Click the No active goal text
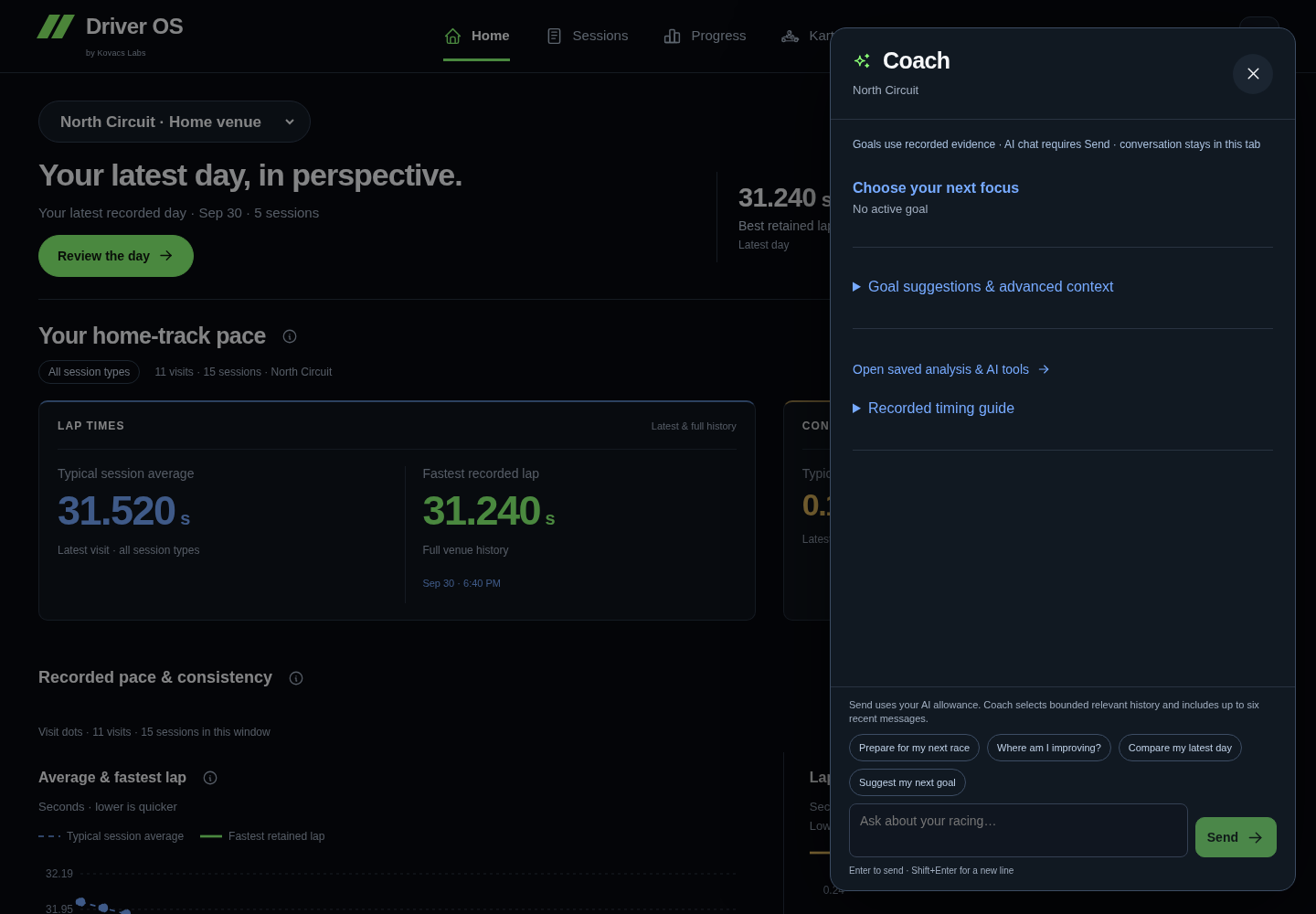Screen dimensions: 1316x914 pos(890,209)
